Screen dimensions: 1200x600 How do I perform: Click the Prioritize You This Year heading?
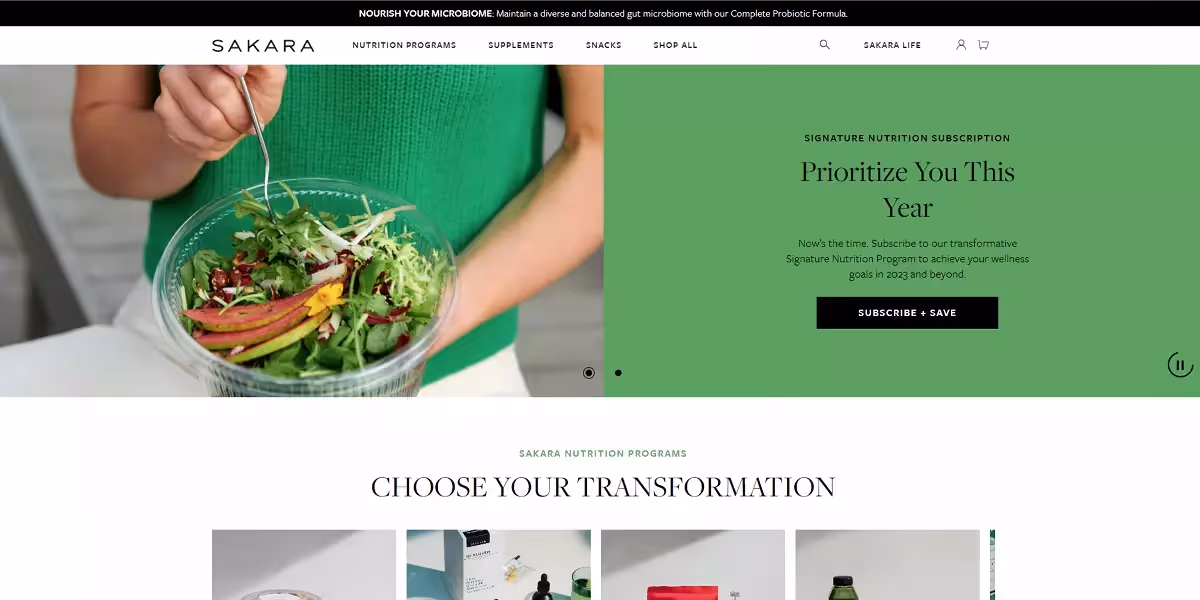[907, 190]
